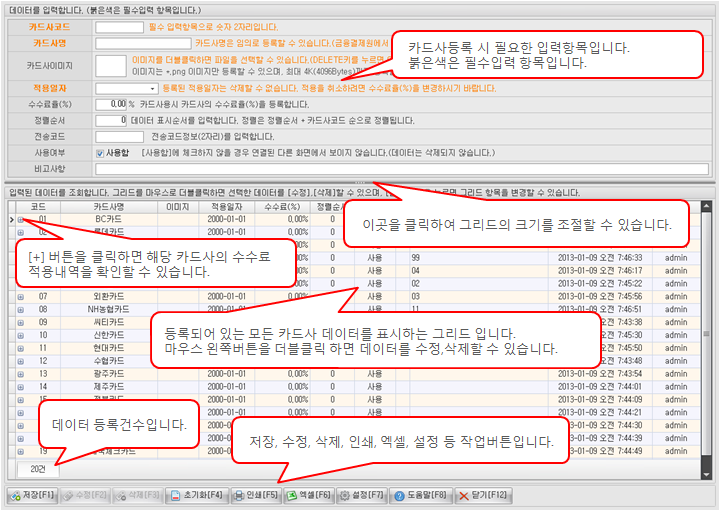This screenshot has height=510, width=719.
Task: Select the 제주카드 name cell
Action: pos(109,387)
